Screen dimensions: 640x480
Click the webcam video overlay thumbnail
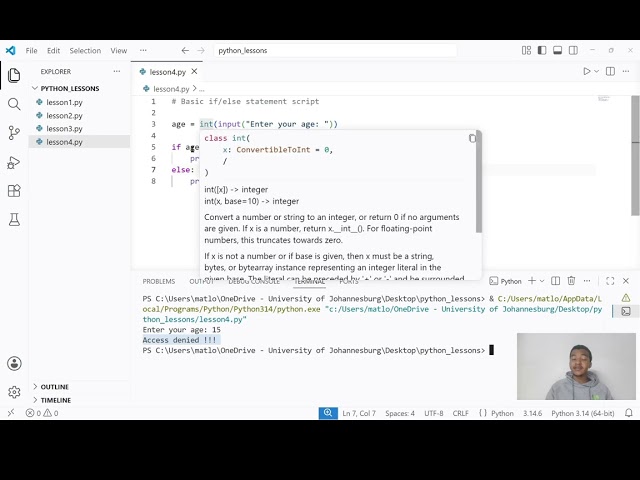pos(576,366)
